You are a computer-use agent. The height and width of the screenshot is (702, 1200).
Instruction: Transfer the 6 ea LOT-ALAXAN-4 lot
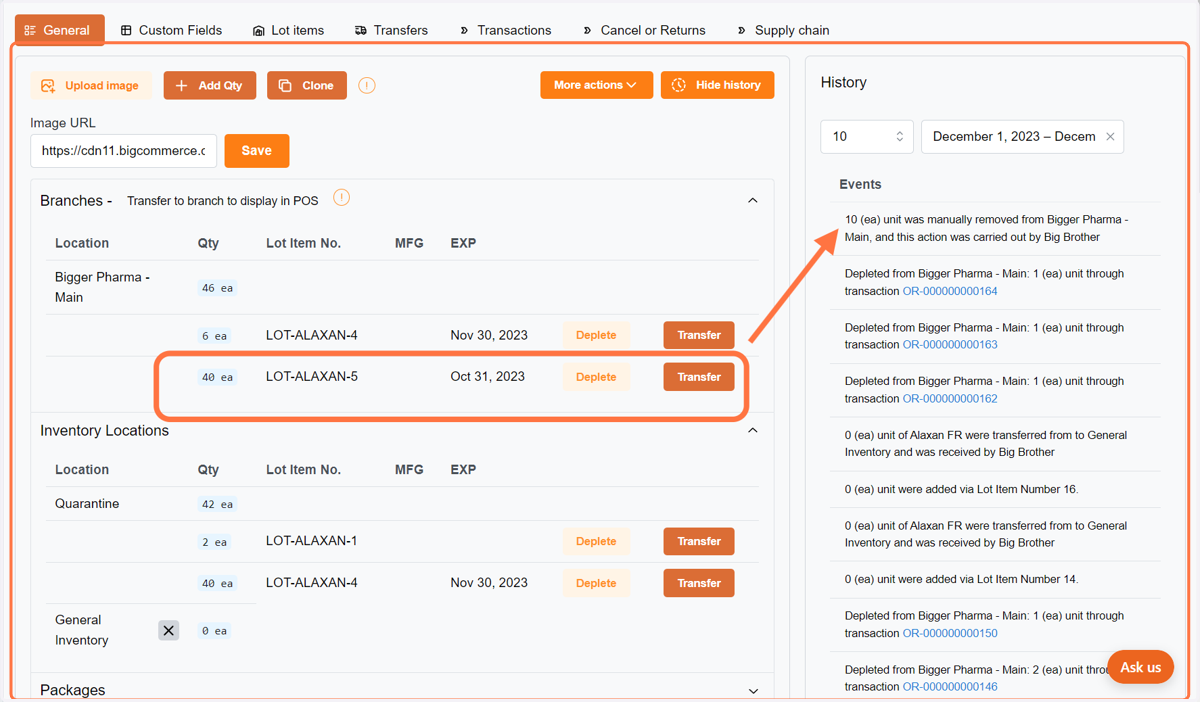pos(699,335)
